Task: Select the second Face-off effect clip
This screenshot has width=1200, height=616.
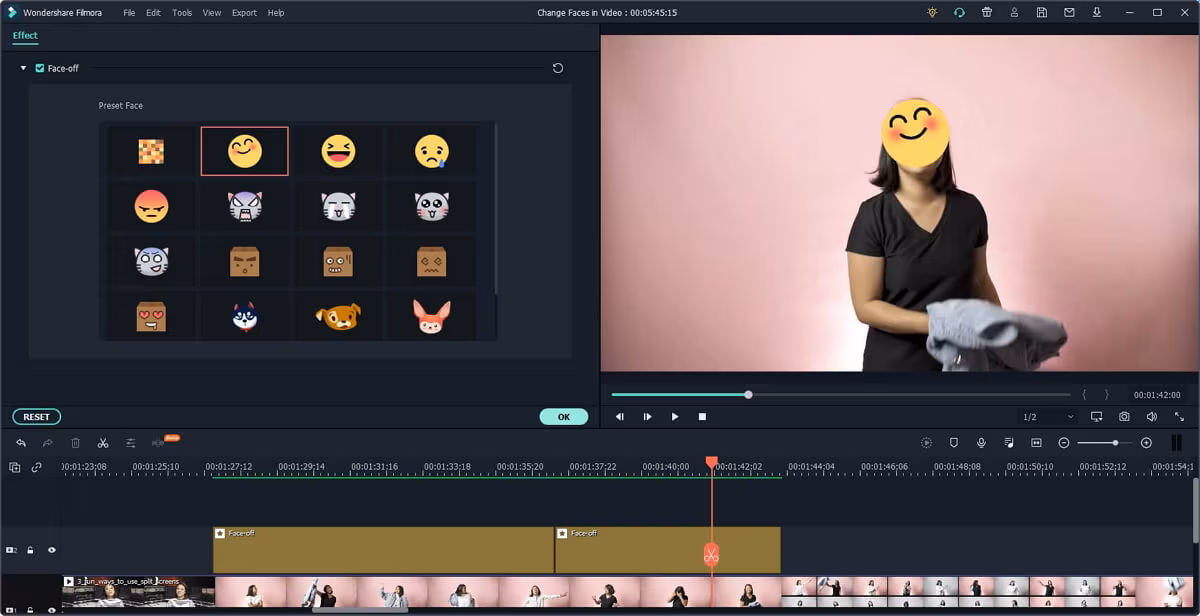Action: click(667, 550)
